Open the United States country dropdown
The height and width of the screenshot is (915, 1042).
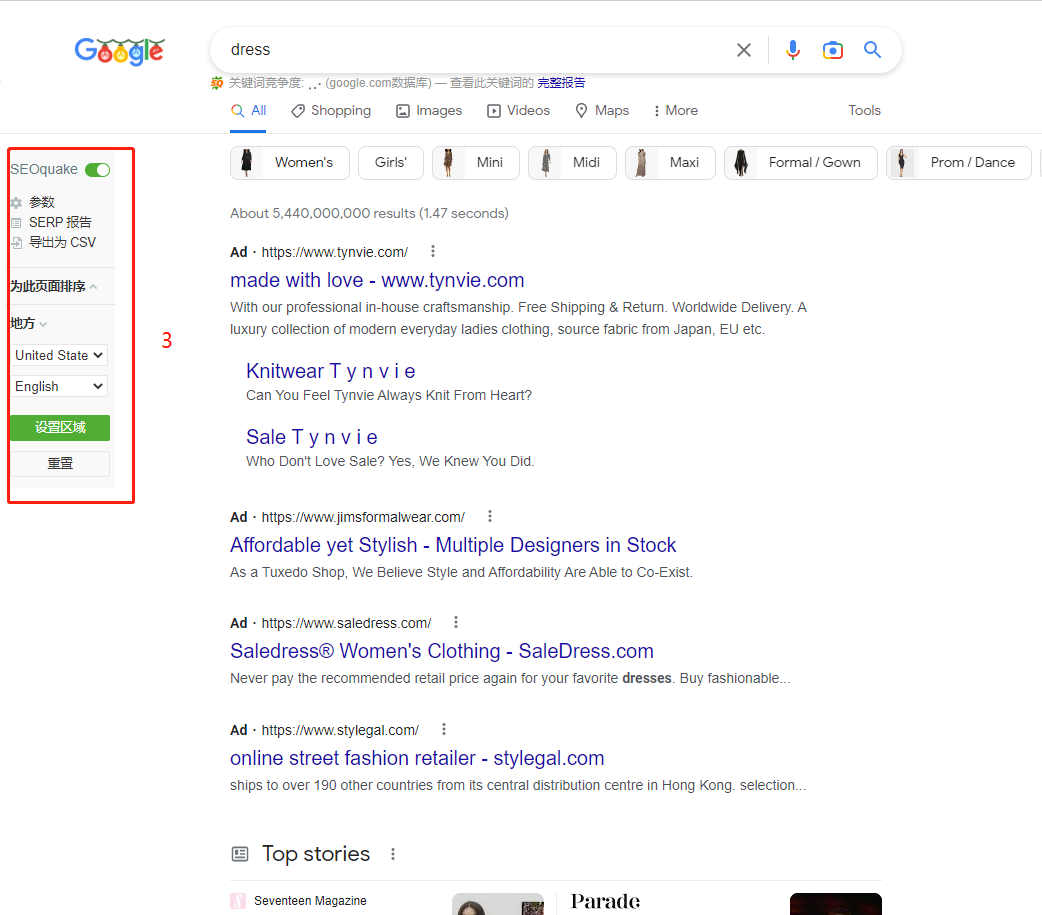[60, 355]
